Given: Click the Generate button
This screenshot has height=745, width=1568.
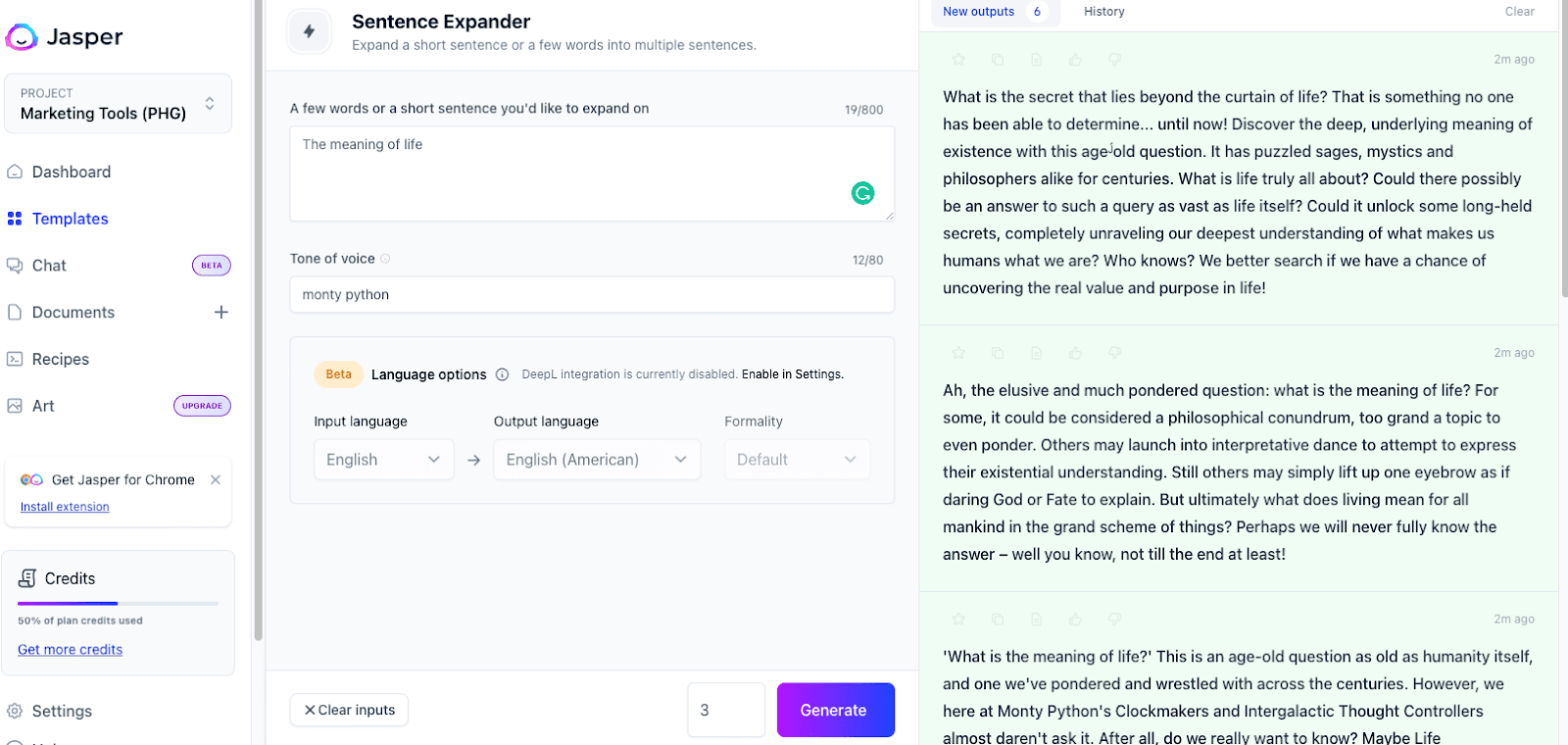Looking at the screenshot, I should tap(836, 710).
